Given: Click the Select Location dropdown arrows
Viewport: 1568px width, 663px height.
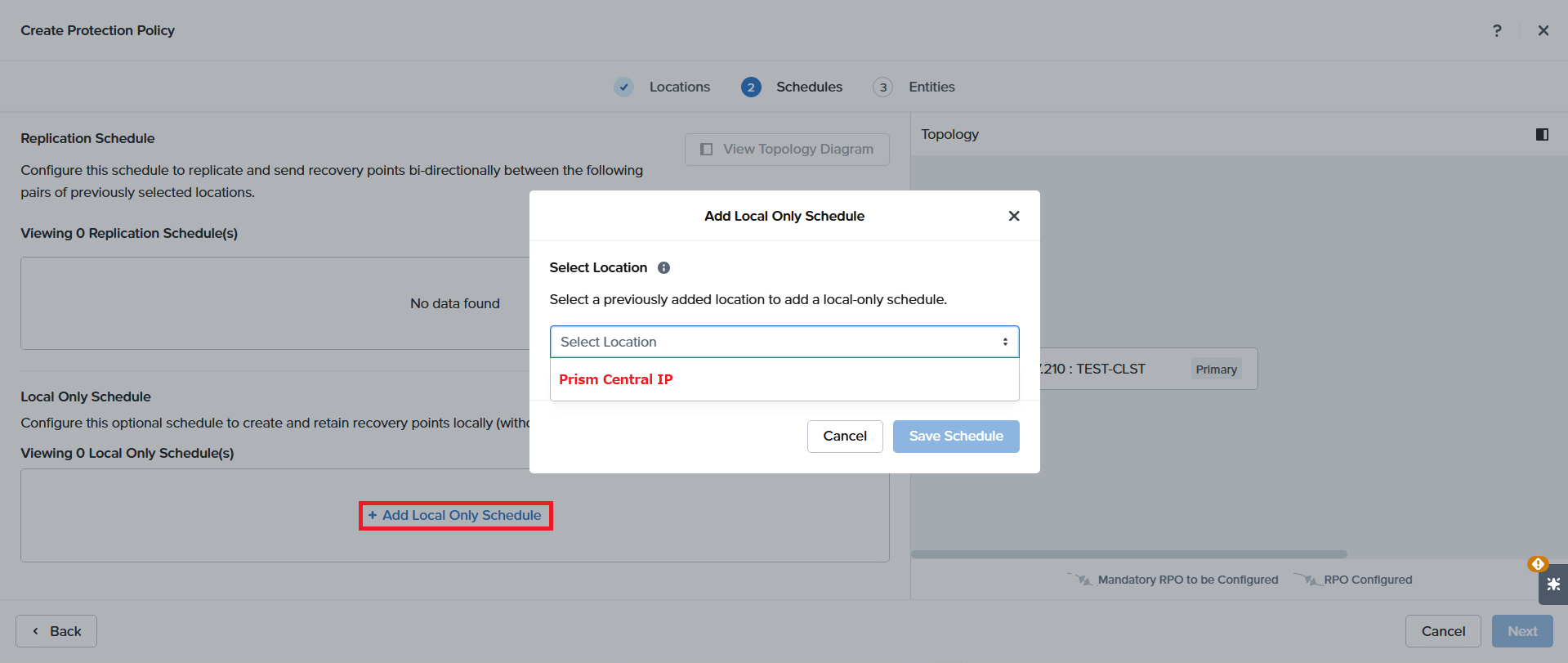Looking at the screenshot, I should coord(1005,342).
